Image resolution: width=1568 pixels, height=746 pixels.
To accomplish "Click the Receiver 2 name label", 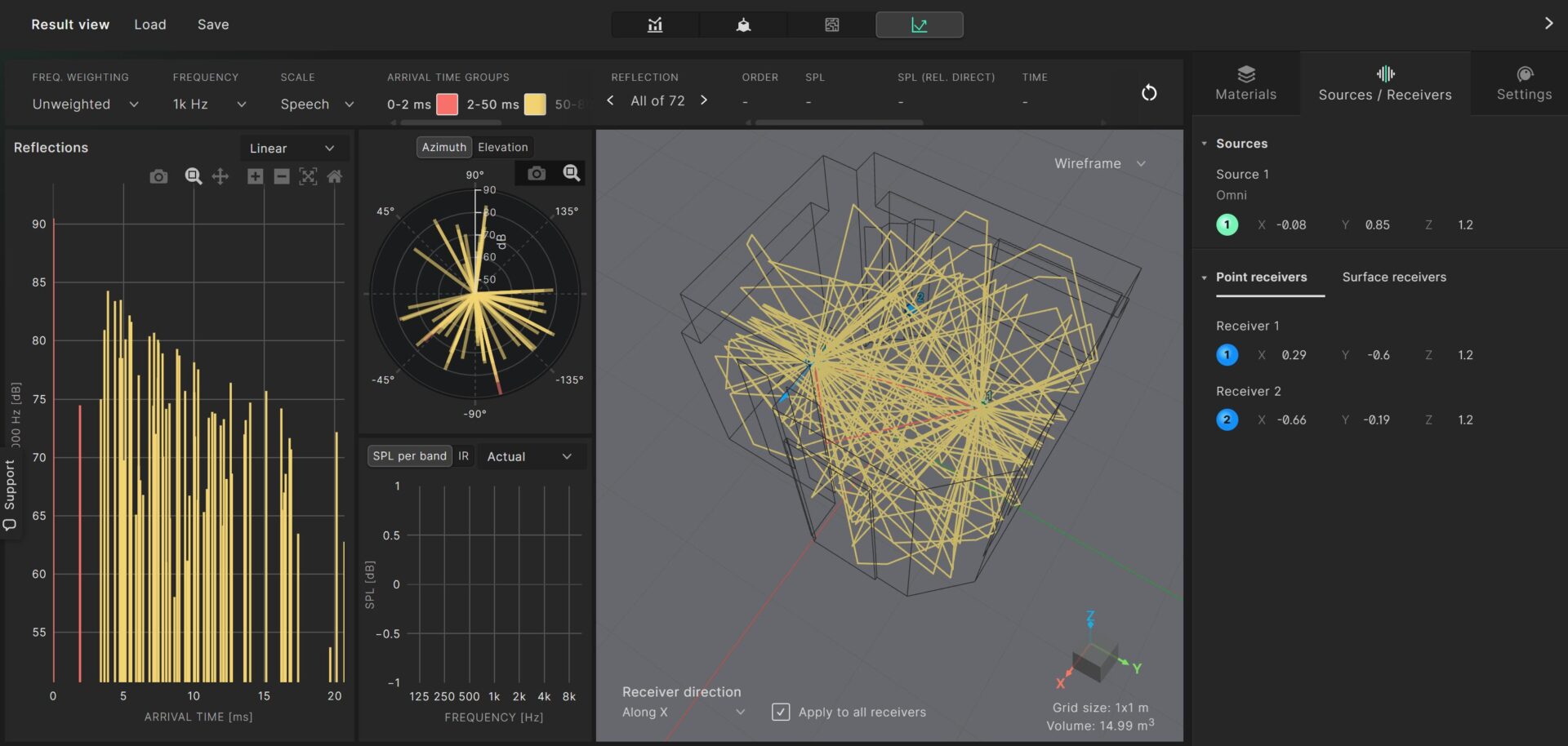I will click(1248, 392).
